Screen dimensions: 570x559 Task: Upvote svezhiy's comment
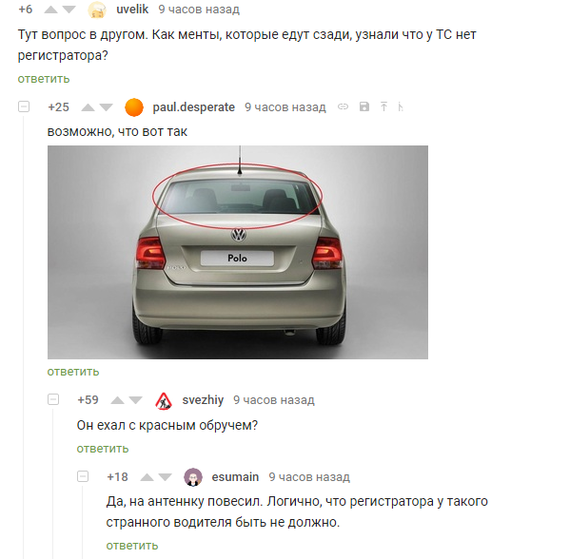[117, 400]
